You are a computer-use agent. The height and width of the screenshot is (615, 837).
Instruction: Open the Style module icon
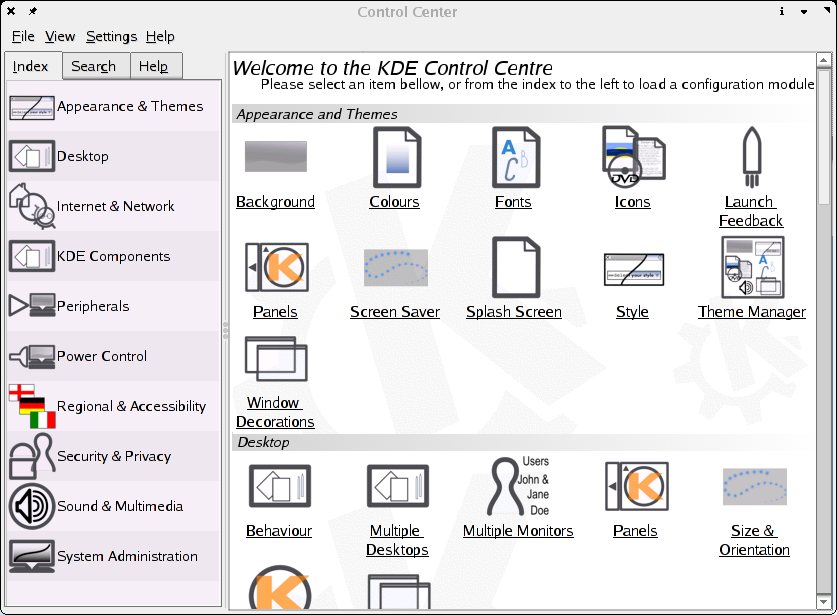click(x=634, y=270)
